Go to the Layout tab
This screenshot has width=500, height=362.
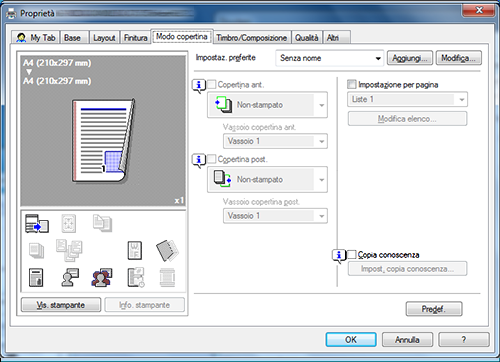pos(104,38)
